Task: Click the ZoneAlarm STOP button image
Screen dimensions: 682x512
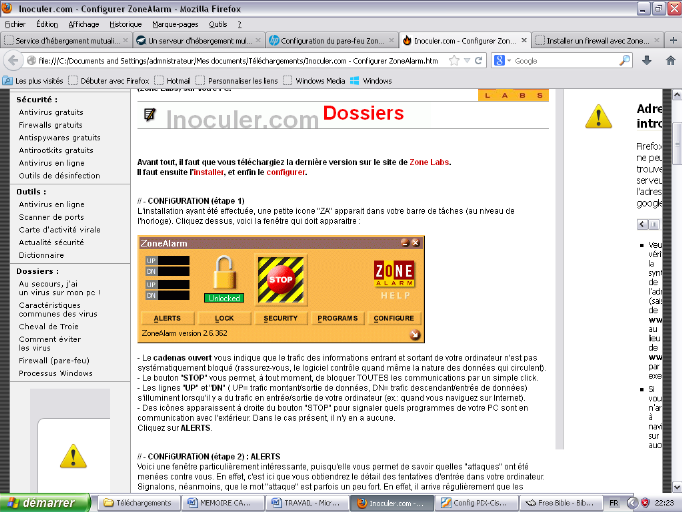Action: 281,280
